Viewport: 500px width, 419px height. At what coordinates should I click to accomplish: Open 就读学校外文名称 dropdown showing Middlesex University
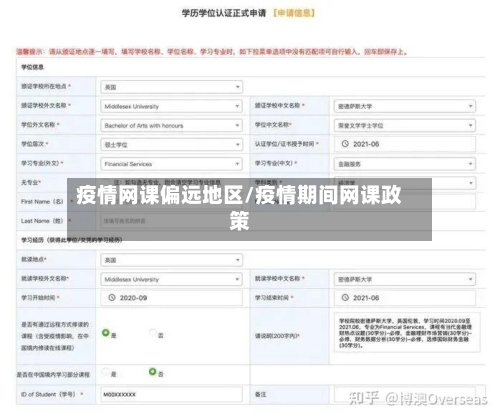click(171, 279)
